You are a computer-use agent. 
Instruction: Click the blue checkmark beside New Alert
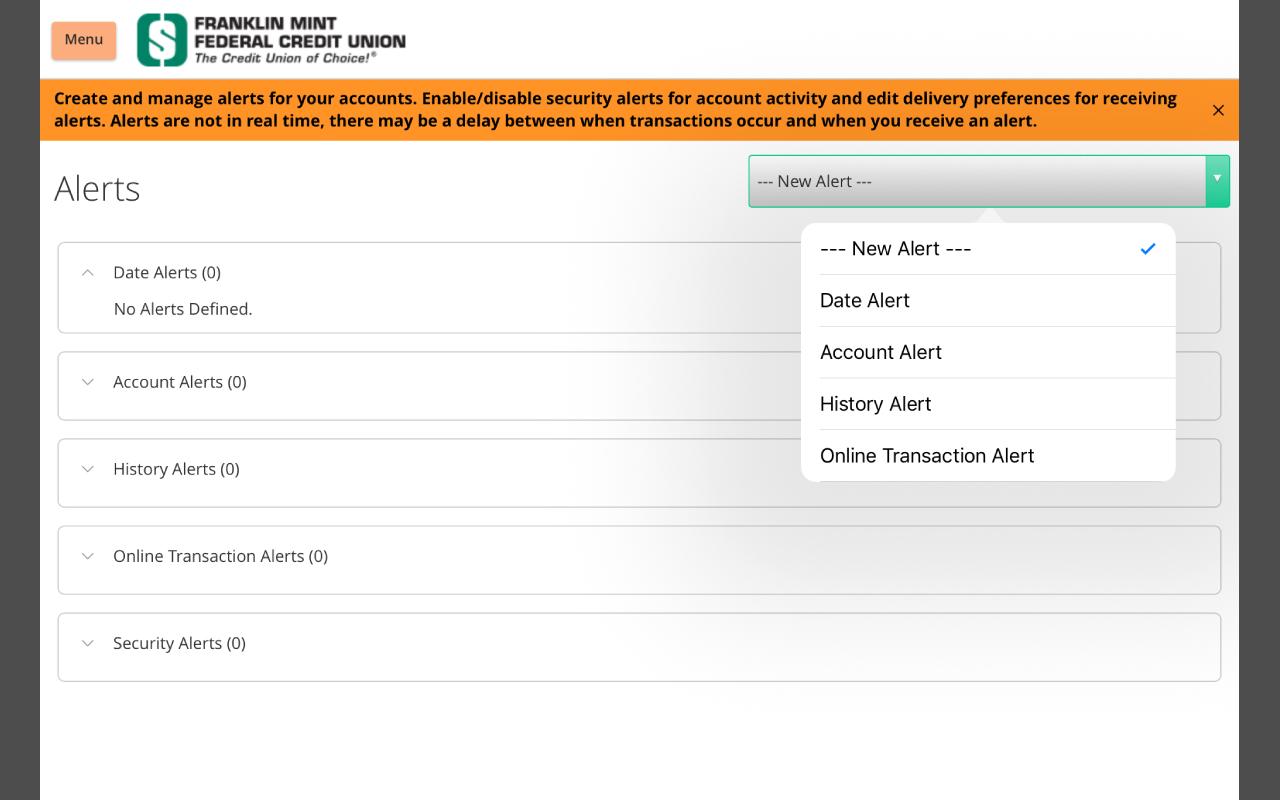pyautogui.click(x=1148, y=249)
